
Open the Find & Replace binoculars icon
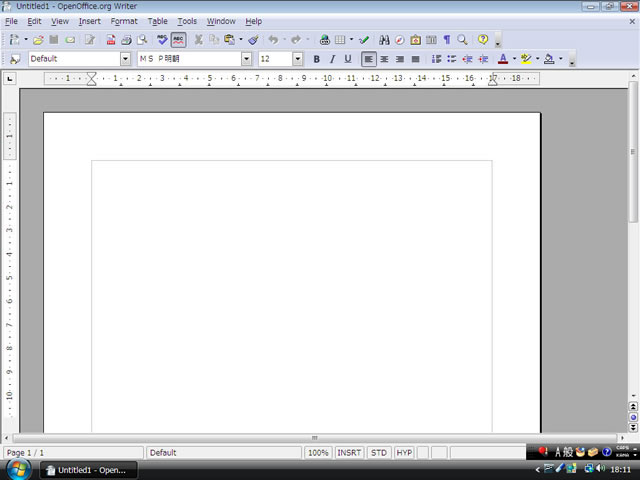pos(384,40)
